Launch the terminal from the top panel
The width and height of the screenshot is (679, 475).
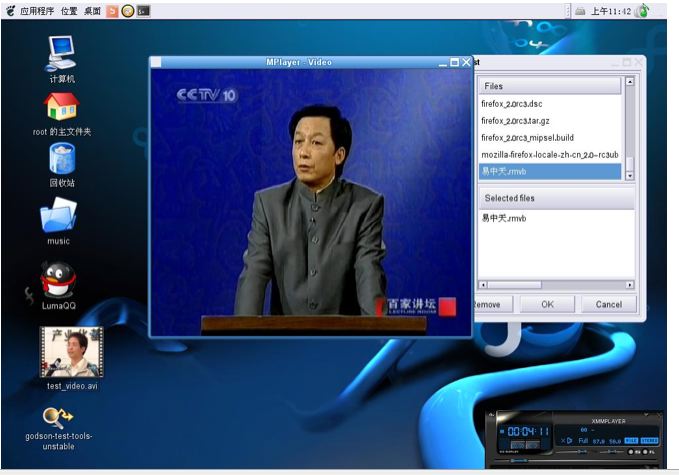coord(143,11)
